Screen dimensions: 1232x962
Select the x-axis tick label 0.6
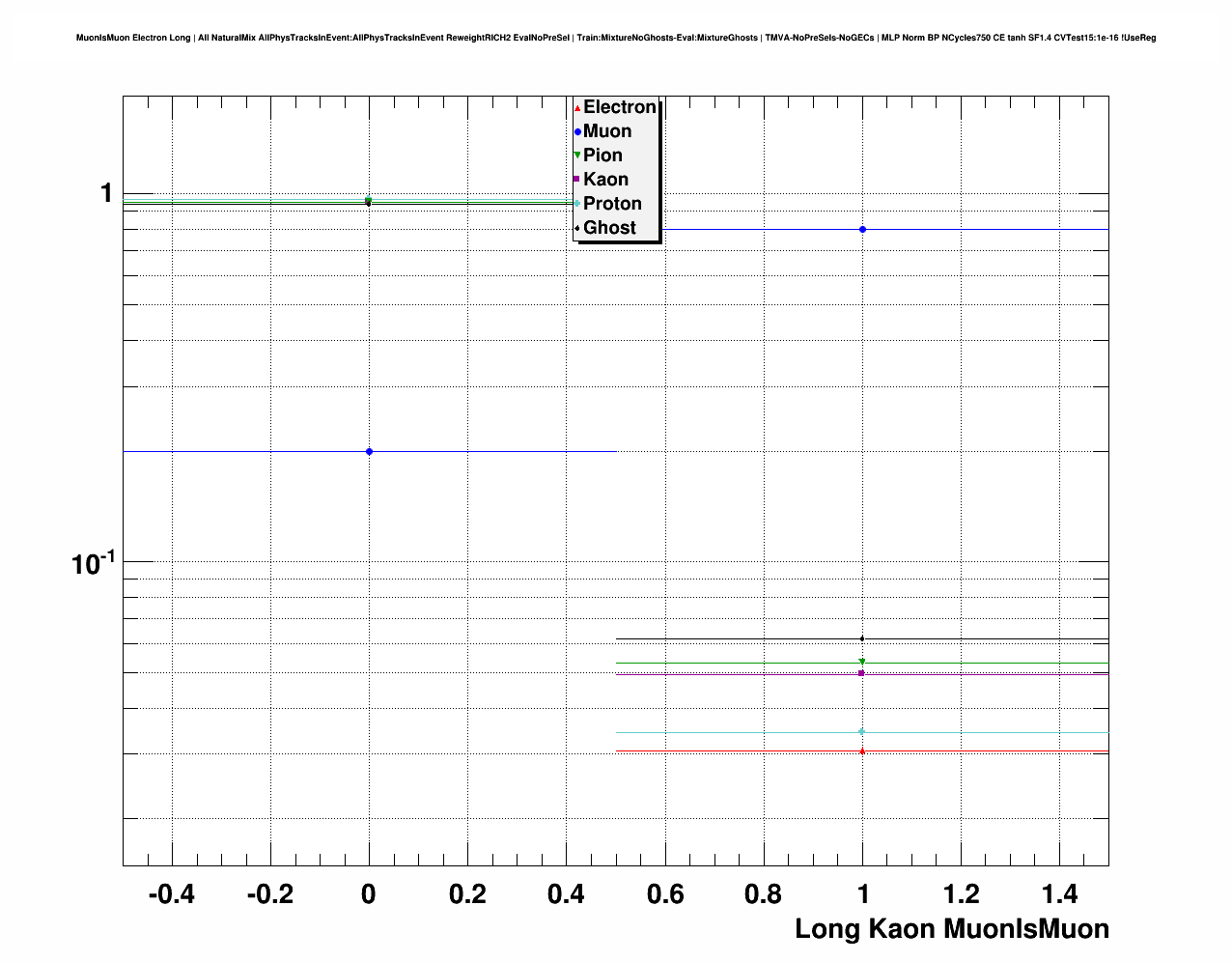[664, 894]
